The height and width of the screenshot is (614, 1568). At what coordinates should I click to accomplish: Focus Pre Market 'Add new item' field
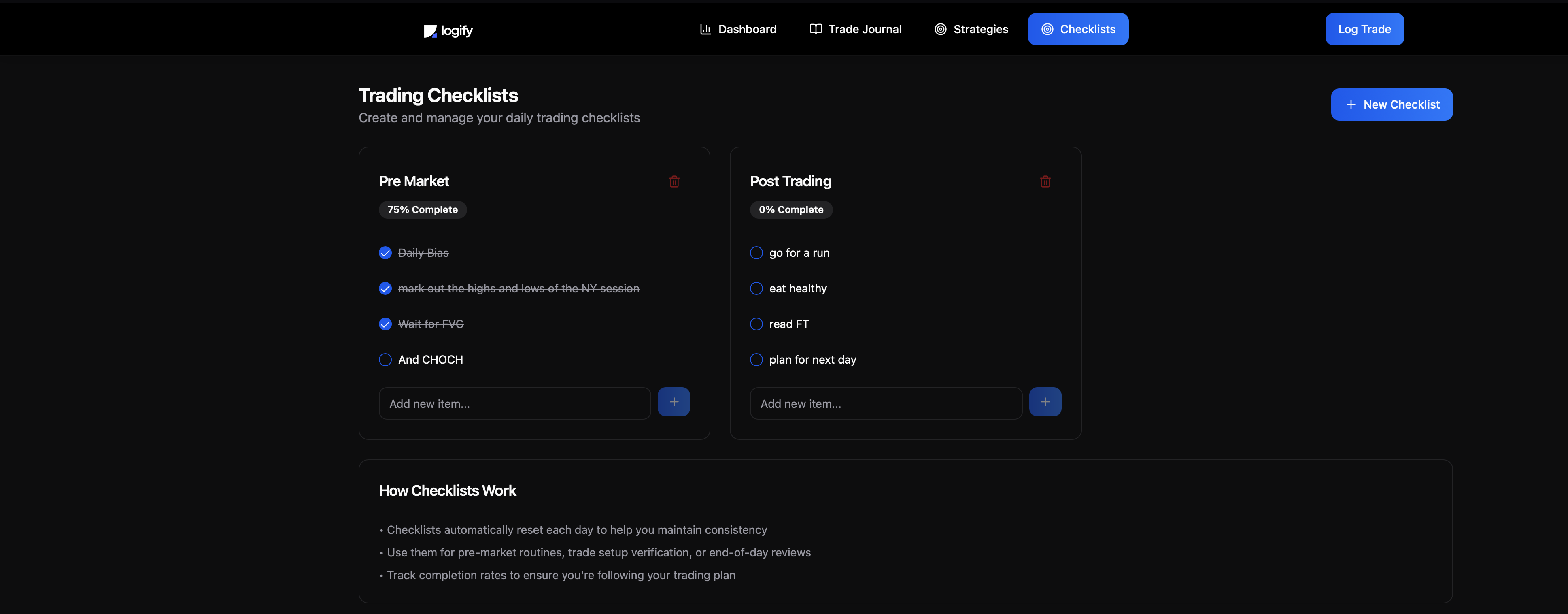coord(514,404)
